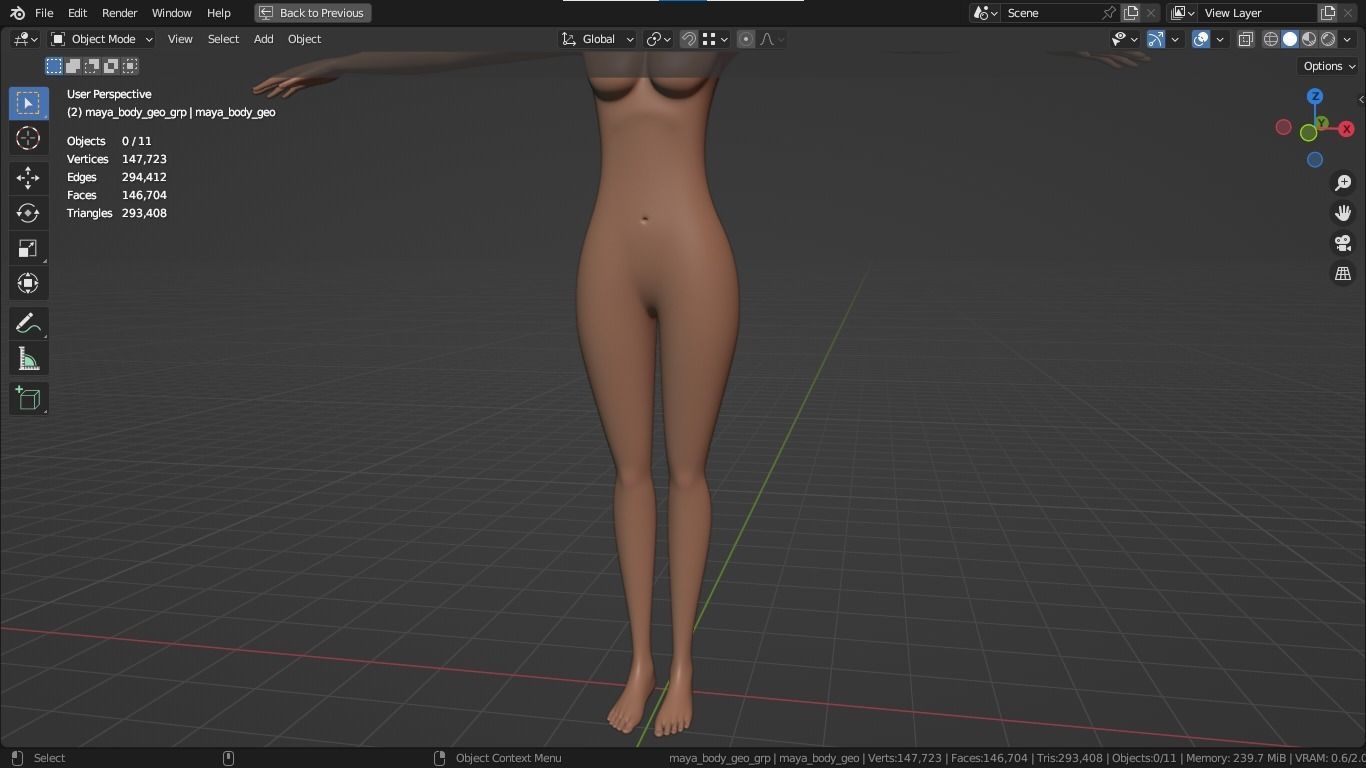Toggle snapping magnet icon

[x=689, y=39]
